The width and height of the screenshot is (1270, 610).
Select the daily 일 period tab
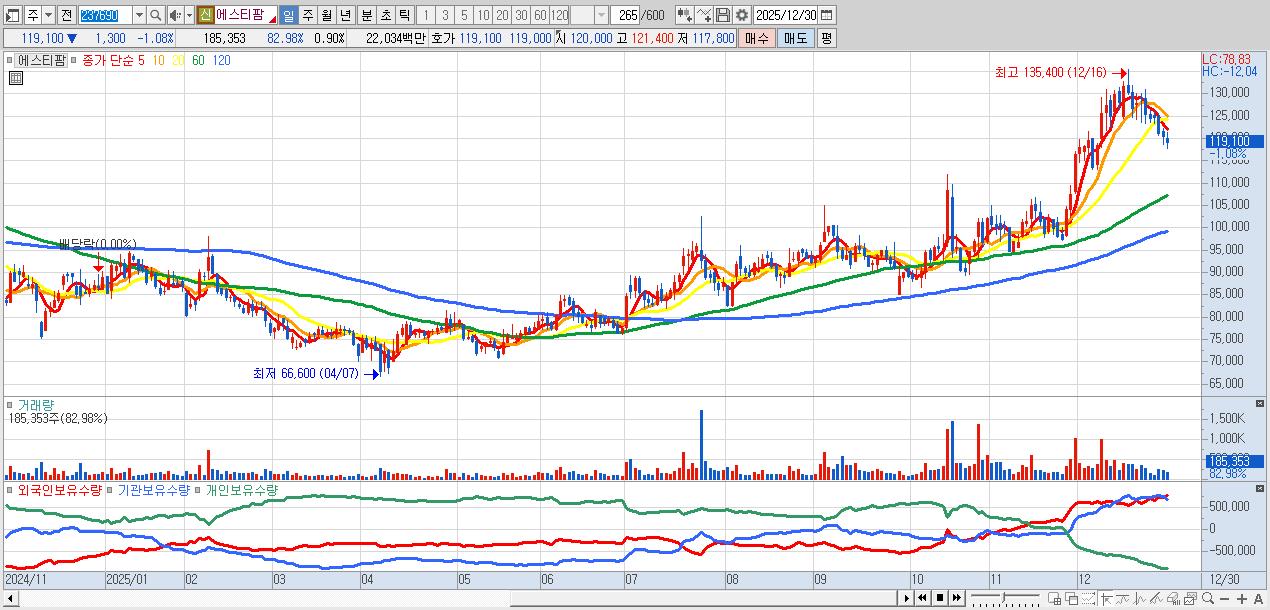(x=288, y=15)
